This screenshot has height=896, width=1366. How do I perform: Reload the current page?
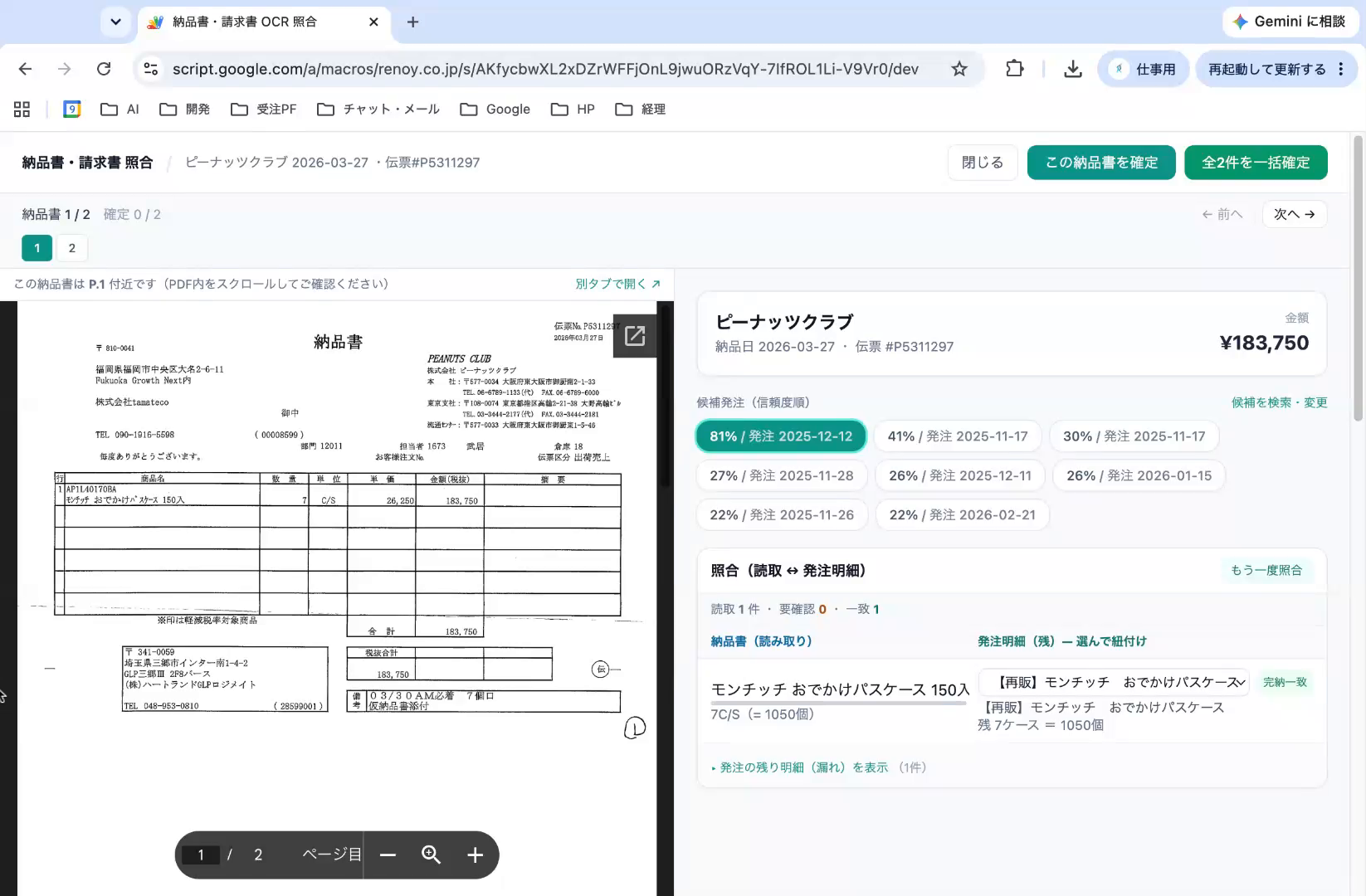[104, 69]
